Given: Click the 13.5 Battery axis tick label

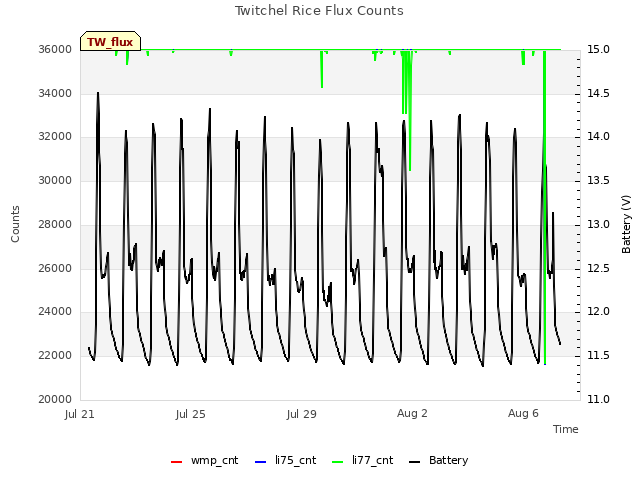Looking at the screenshot, I should tap(598, 180).
